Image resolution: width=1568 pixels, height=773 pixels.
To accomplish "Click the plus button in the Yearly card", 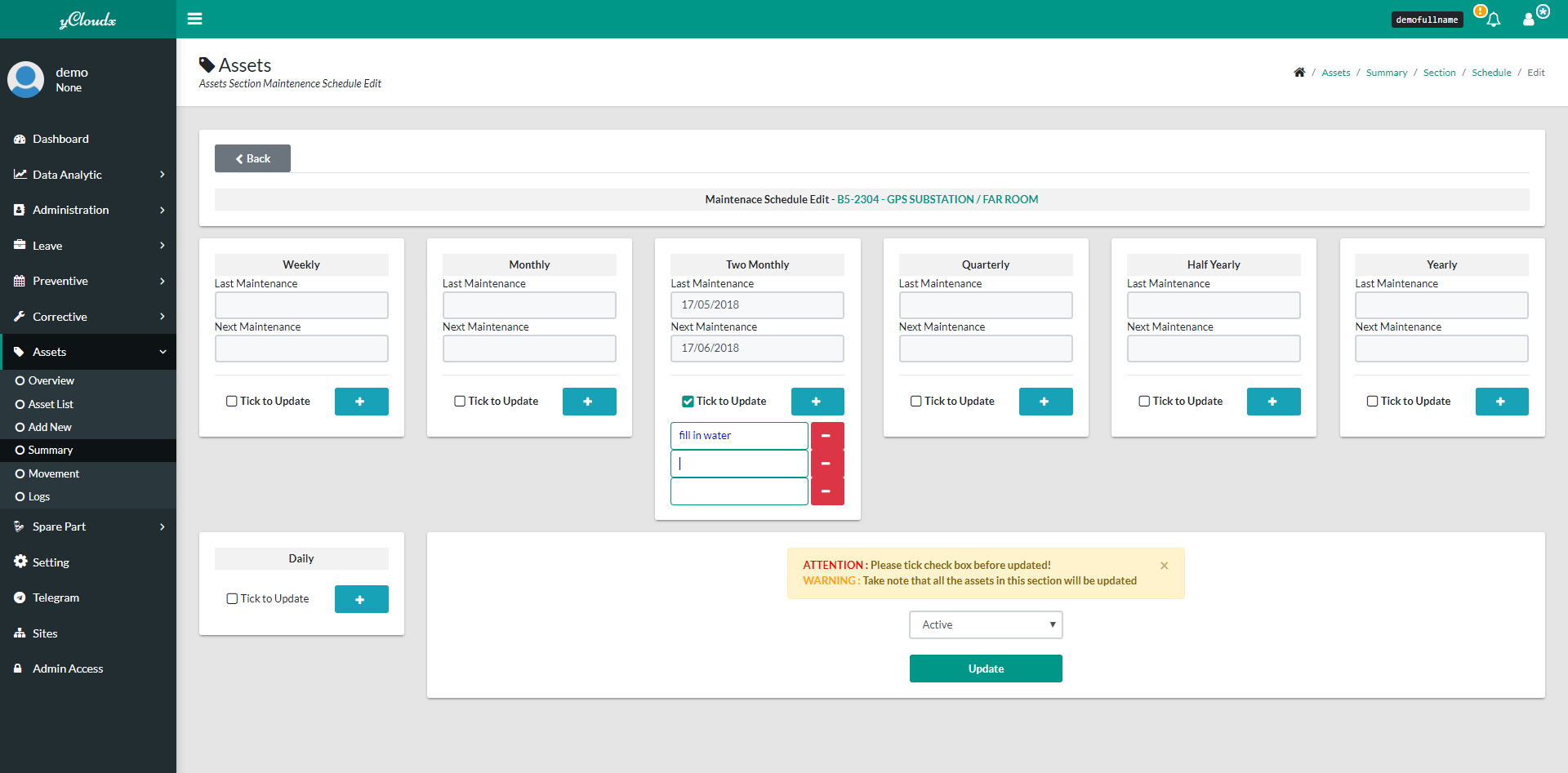I will 1501,402.
